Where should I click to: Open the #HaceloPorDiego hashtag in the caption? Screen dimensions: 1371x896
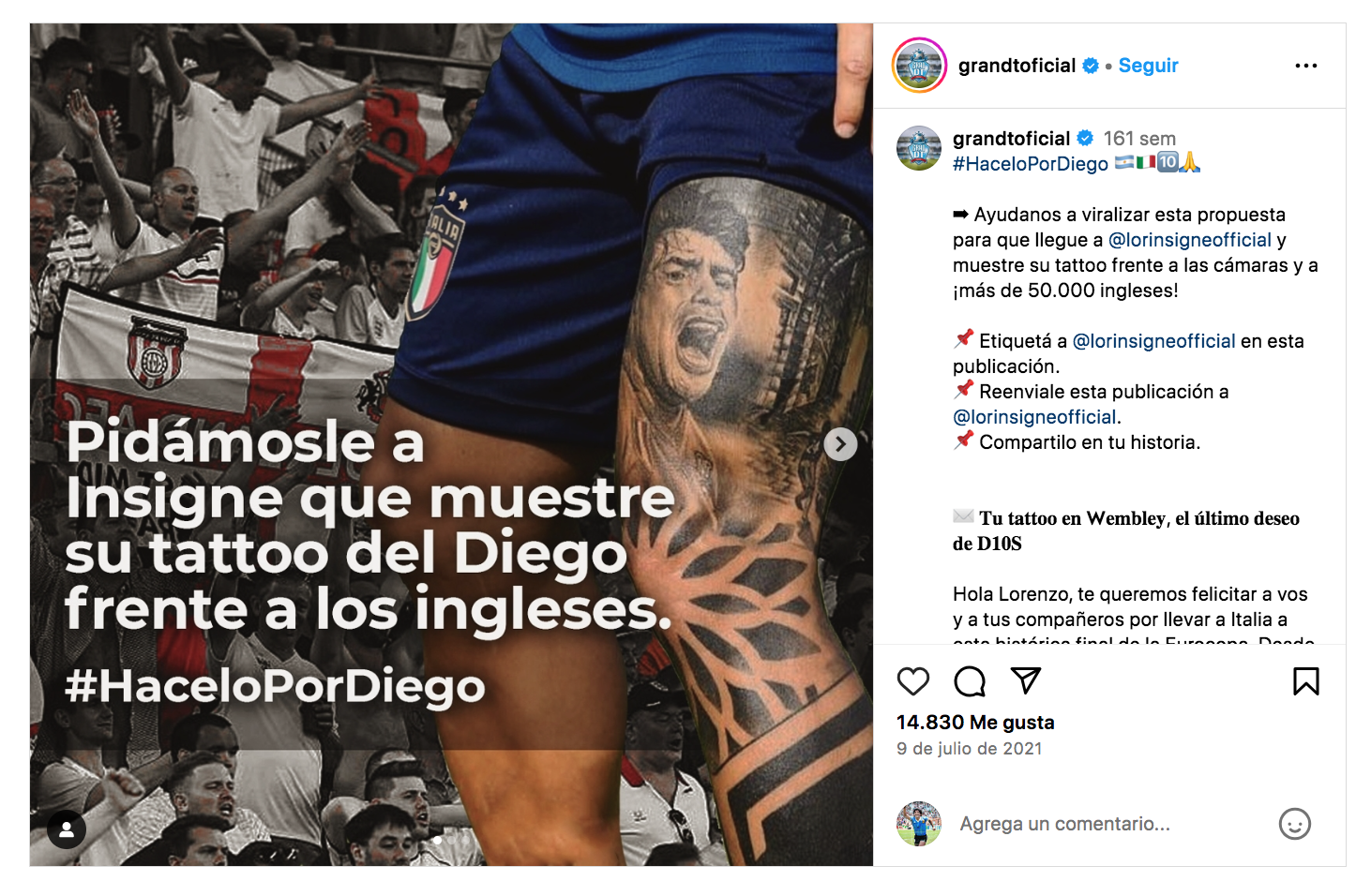[x=1030, y=164]
